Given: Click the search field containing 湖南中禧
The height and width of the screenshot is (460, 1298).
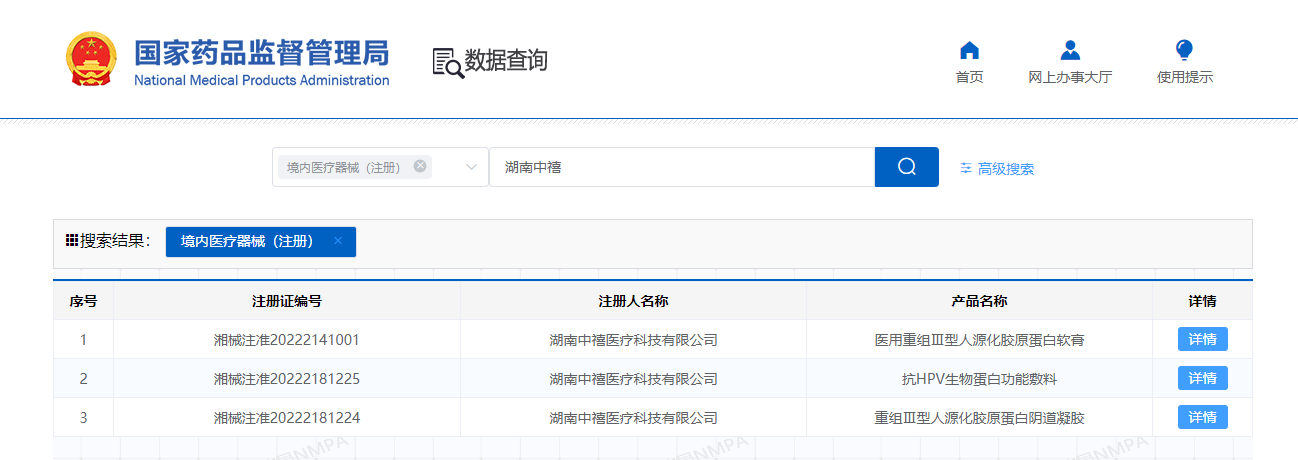Looking at the screenshot, I should pyautogui.click(x=680, y=167).
